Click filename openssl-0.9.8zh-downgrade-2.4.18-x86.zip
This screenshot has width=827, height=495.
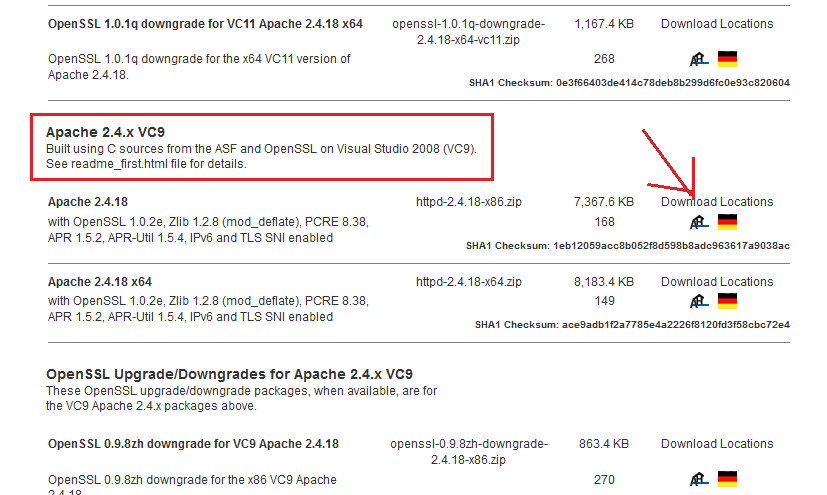click(x=468, y=452)
